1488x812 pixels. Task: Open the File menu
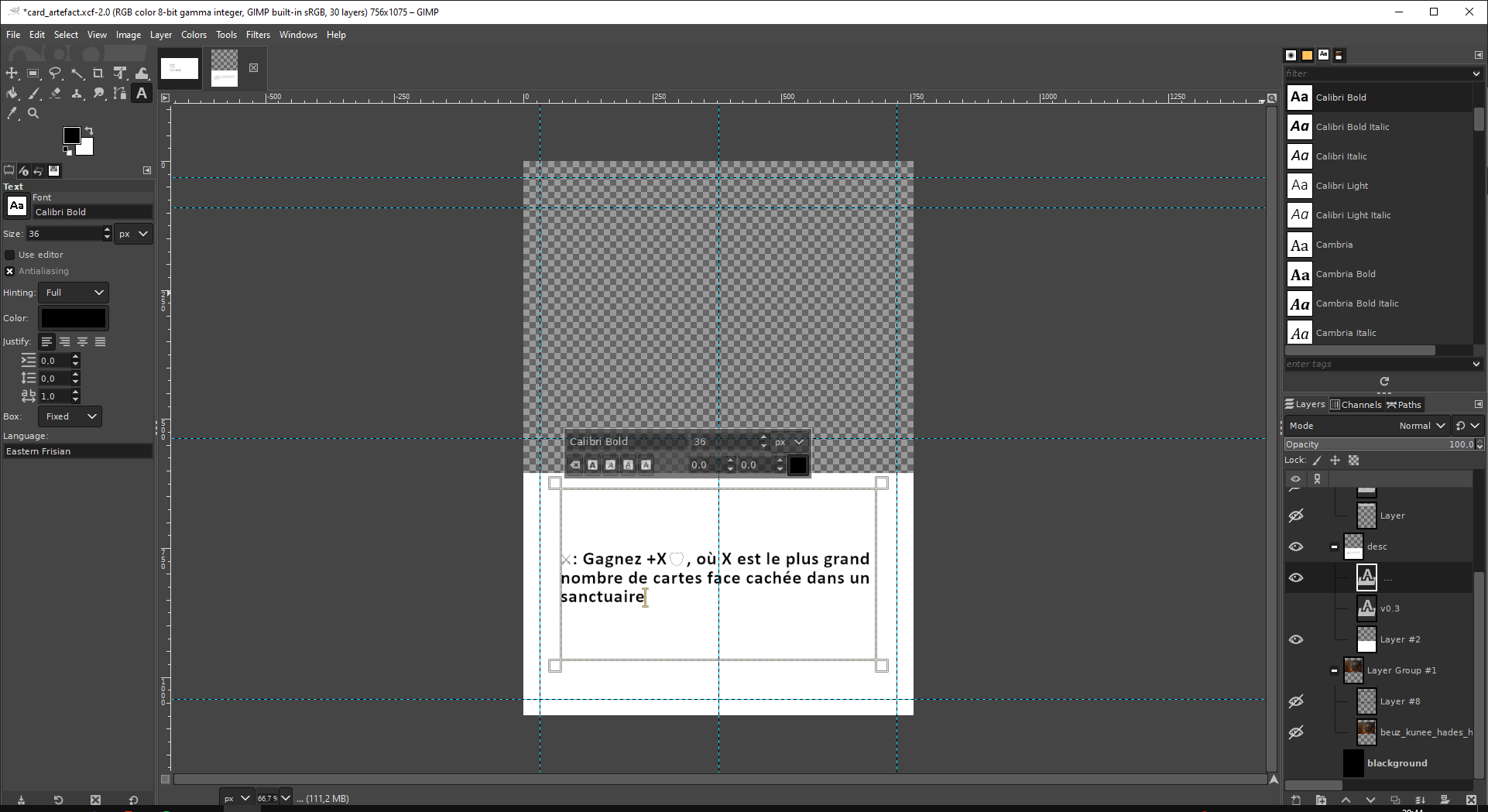coord(13,35)
